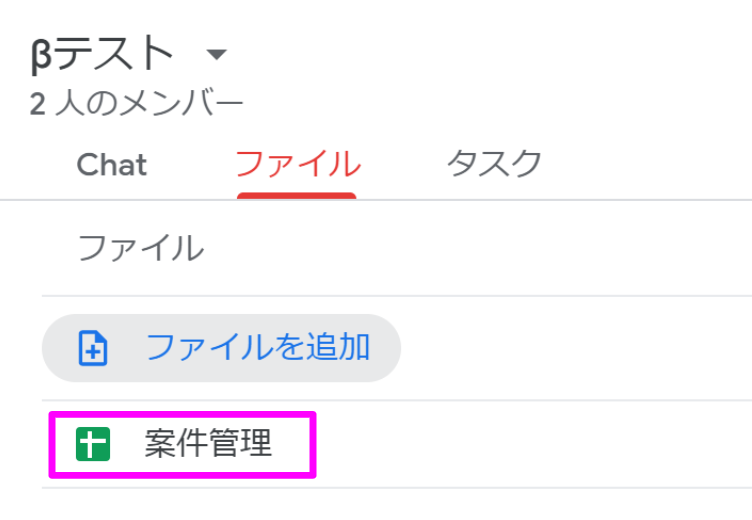Select the ファイル tab
The height and width of the screenshot is (520, 752).
click(297, 164)
